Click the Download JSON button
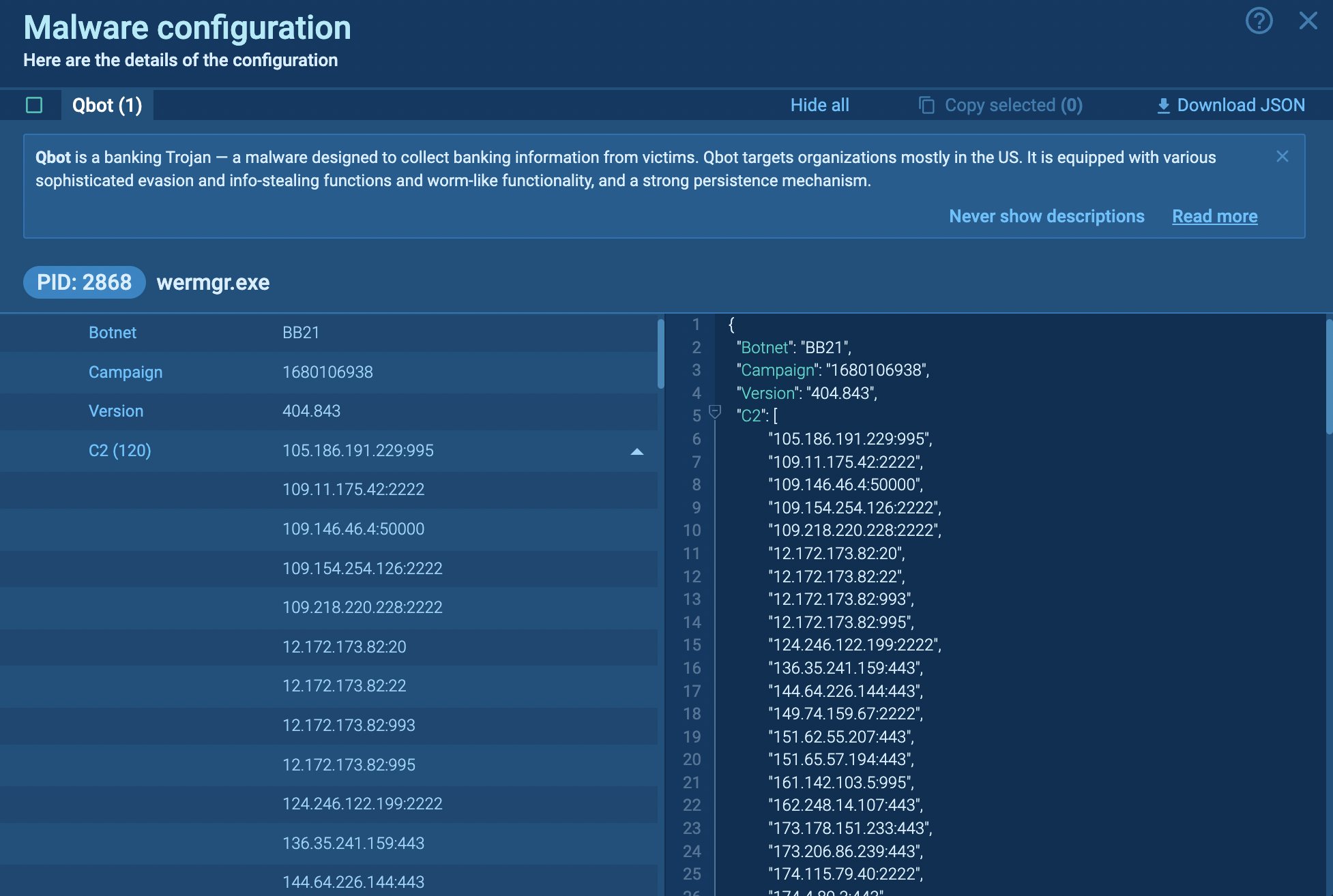 click(x=1240, y=105)
